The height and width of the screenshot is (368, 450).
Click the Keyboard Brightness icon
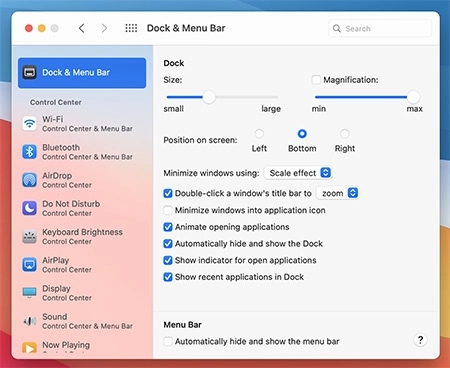pyautogui.click(x=29, y=237)
